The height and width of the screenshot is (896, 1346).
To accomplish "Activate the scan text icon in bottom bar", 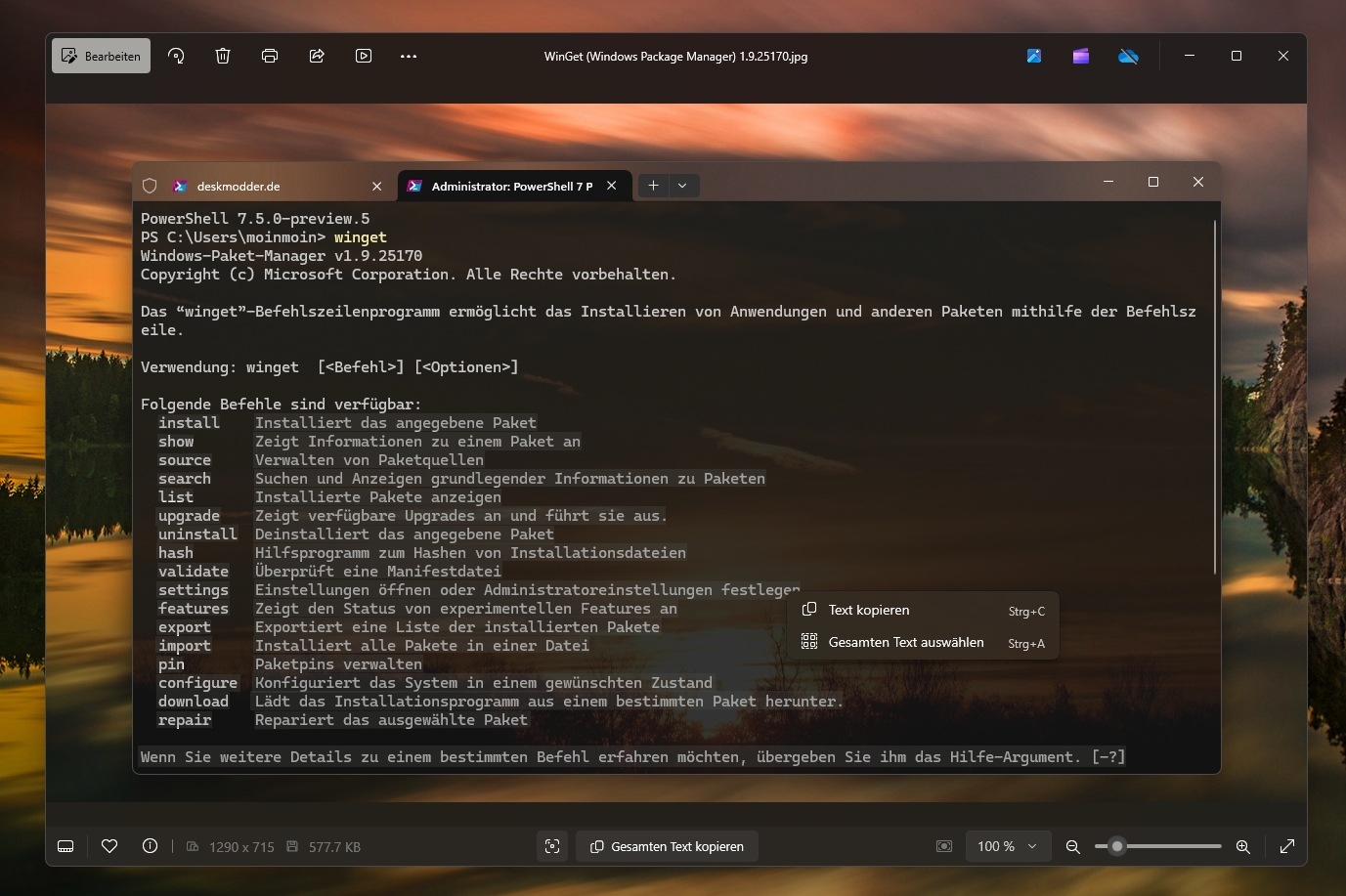I will [552, 846].
